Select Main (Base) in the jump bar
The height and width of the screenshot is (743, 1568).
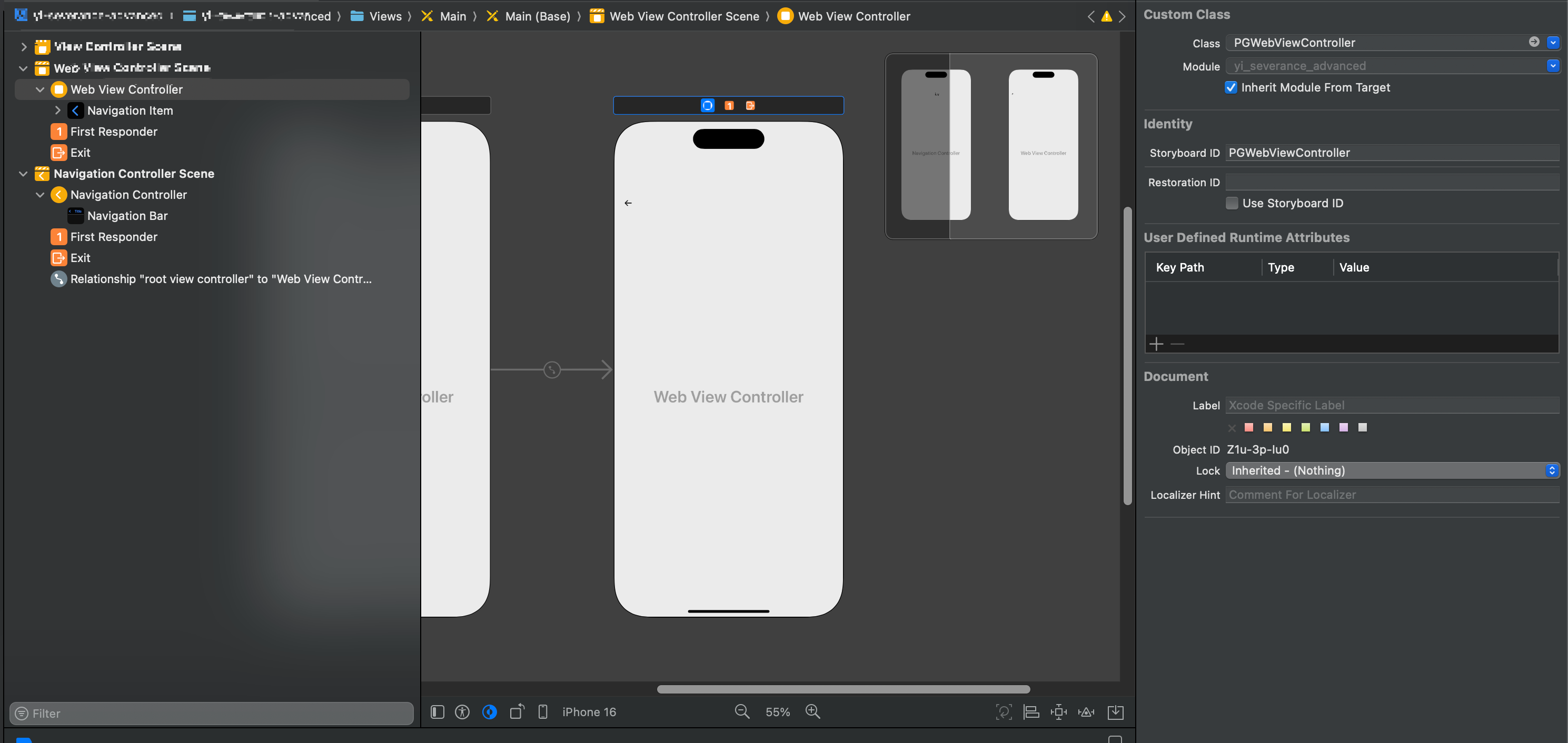tap(537, 16)
